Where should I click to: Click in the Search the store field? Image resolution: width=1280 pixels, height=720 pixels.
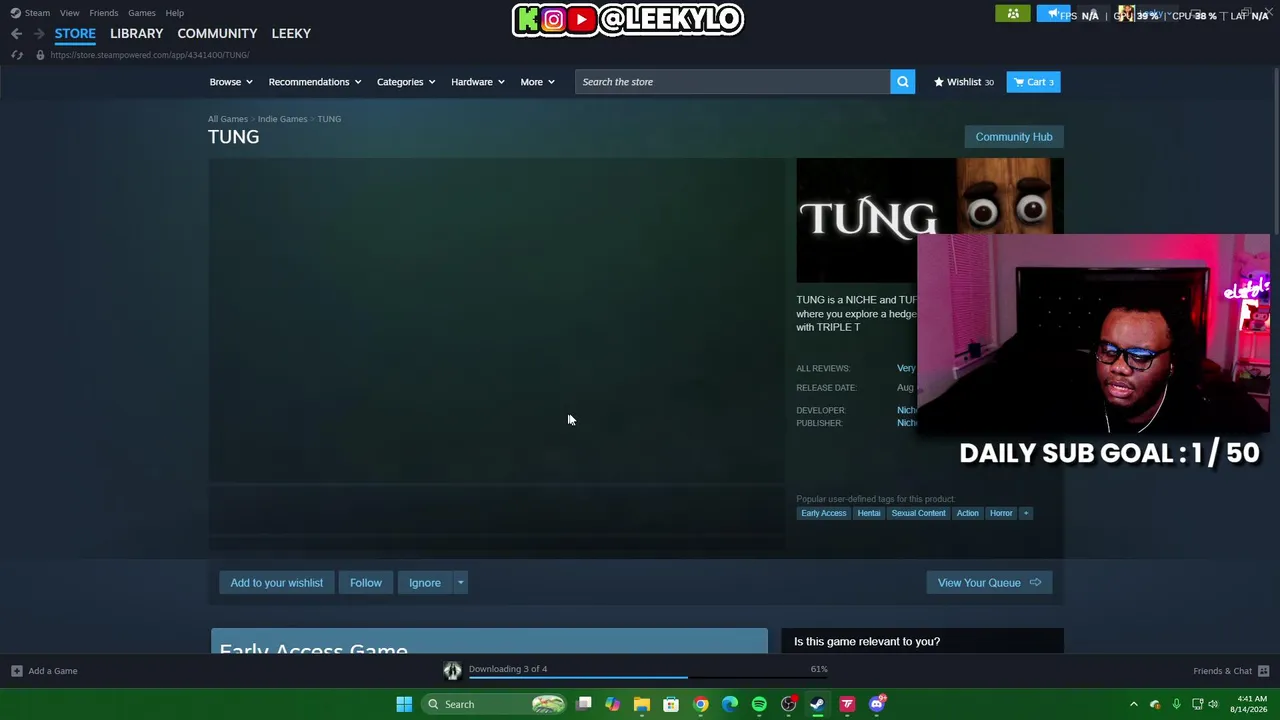pos(733,82)
